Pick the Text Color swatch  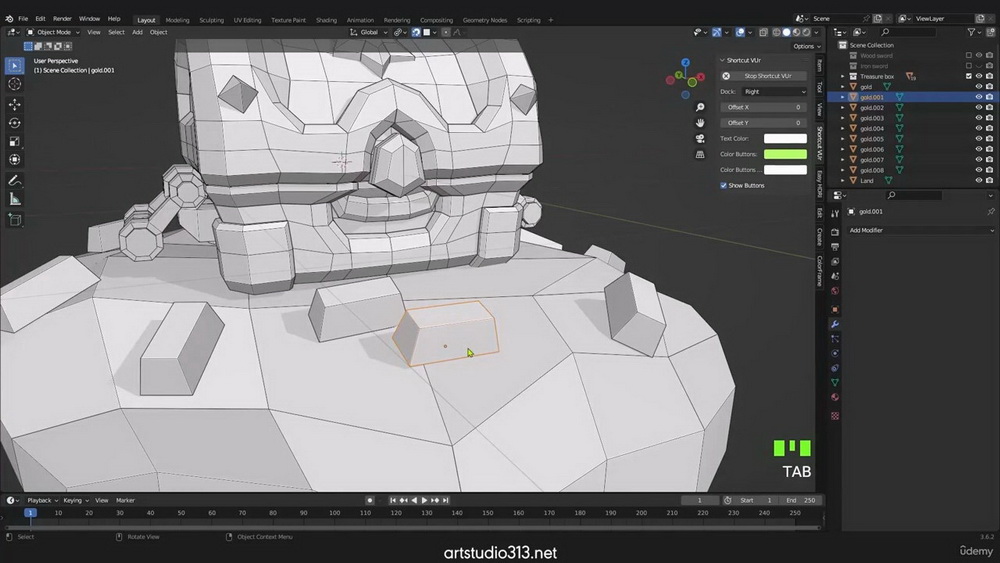click(x=785, y=138)
